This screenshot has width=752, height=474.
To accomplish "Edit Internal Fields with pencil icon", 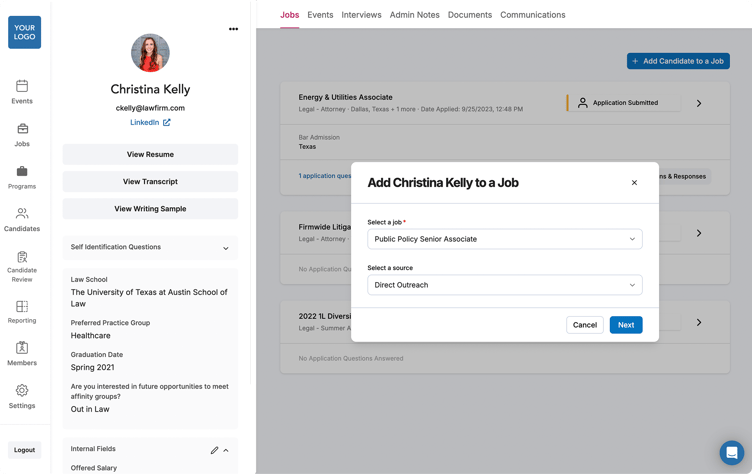I will 214,450.
